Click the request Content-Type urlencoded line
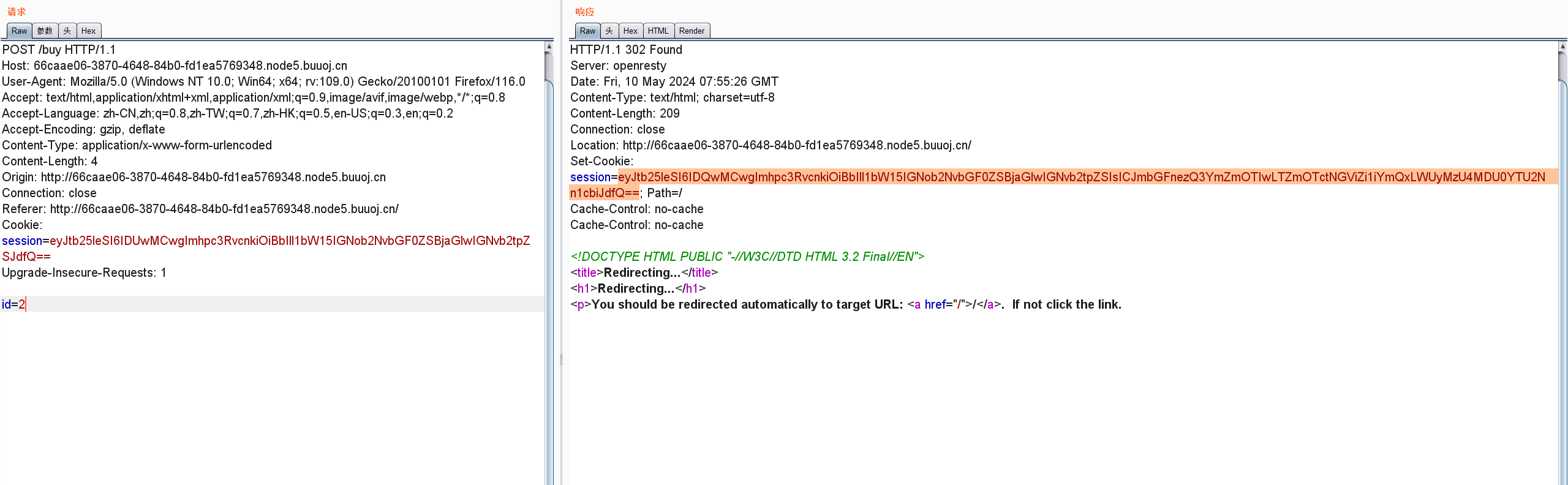Screen dimensions: 1568x485 [x=137, y=145]
